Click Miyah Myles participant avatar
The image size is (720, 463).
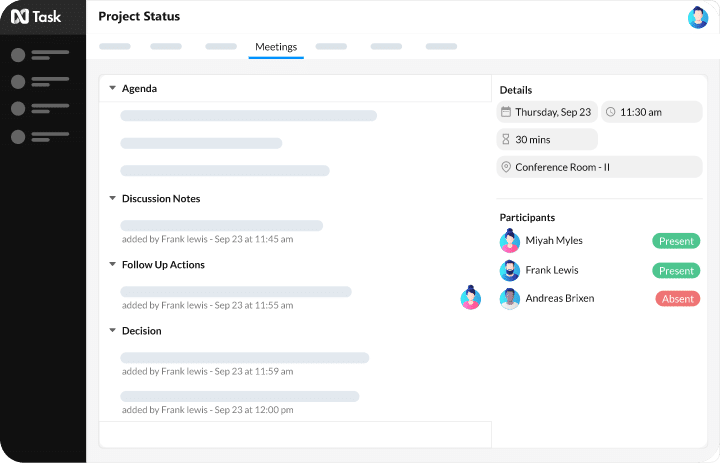(510, 241)
